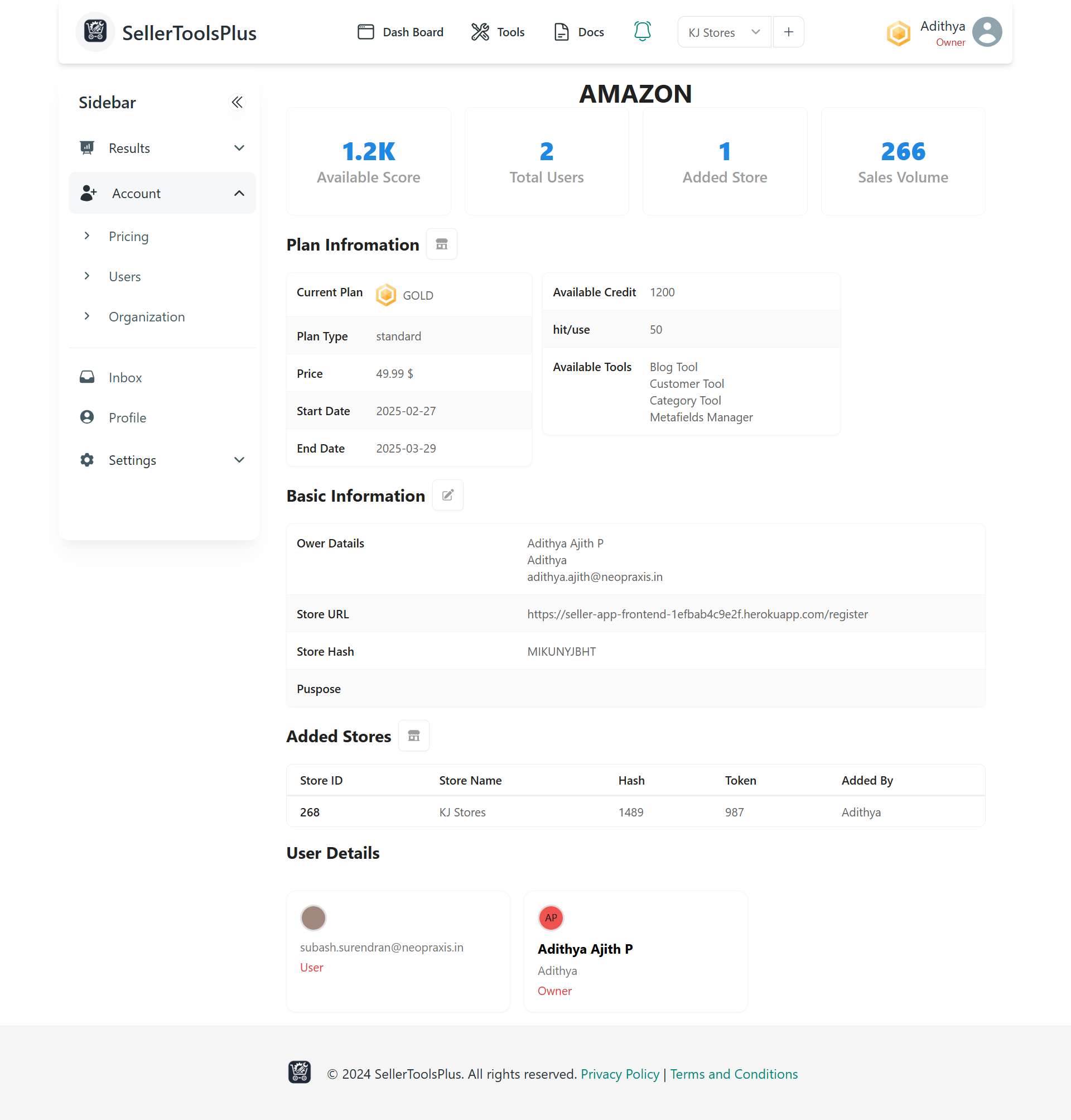1071x1120 pixels.
Task: Open the Docs menu item
Action: click(579, 32)
